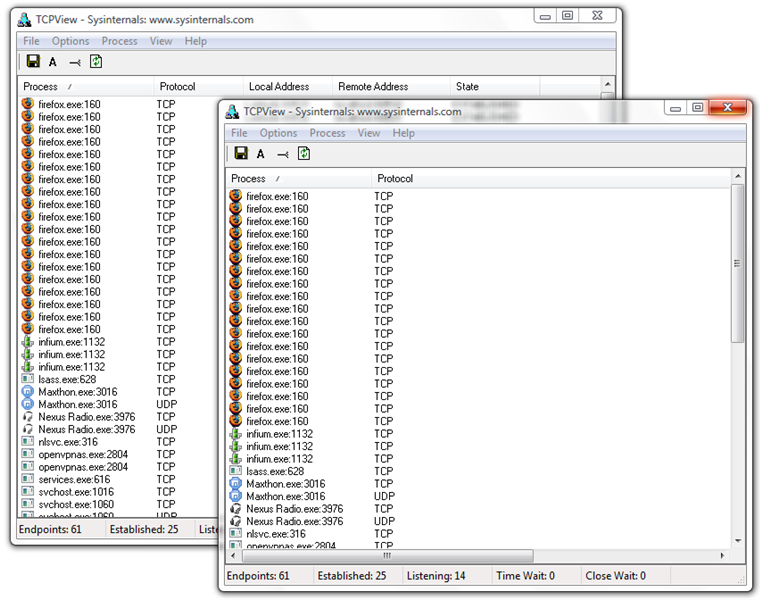This screenshot has height=600, width=762.
Task: Click front window vertical scrollbar up arrow
Action: click(x=738, y=176)
